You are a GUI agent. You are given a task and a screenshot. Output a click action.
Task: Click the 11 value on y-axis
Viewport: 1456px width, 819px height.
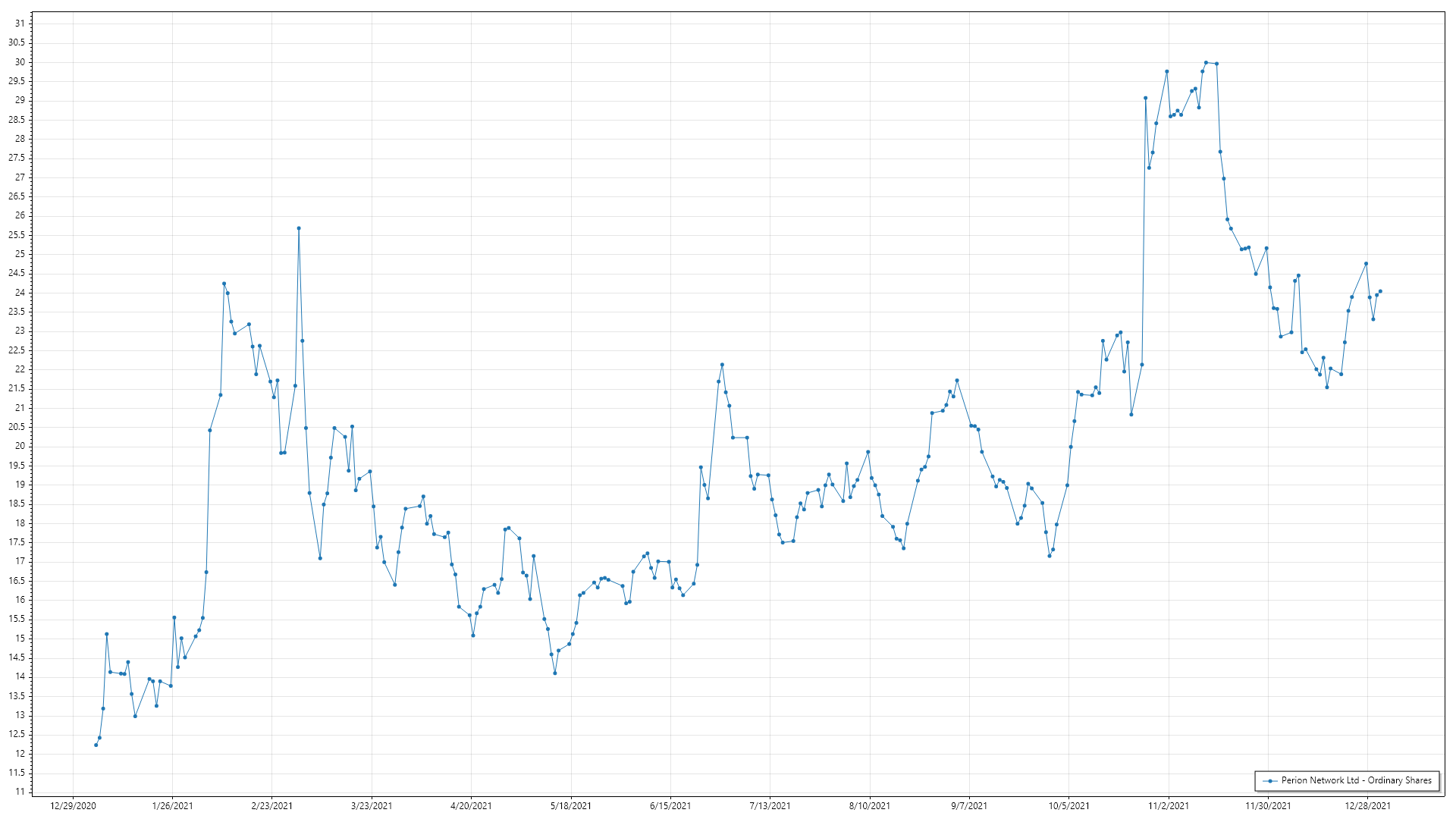tap(20, 792)
